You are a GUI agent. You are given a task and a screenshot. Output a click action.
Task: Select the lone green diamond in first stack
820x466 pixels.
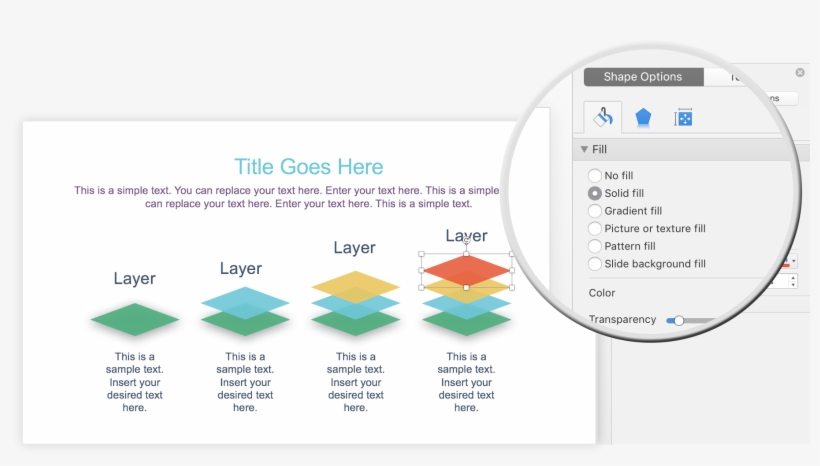click(x=135, y=319)
